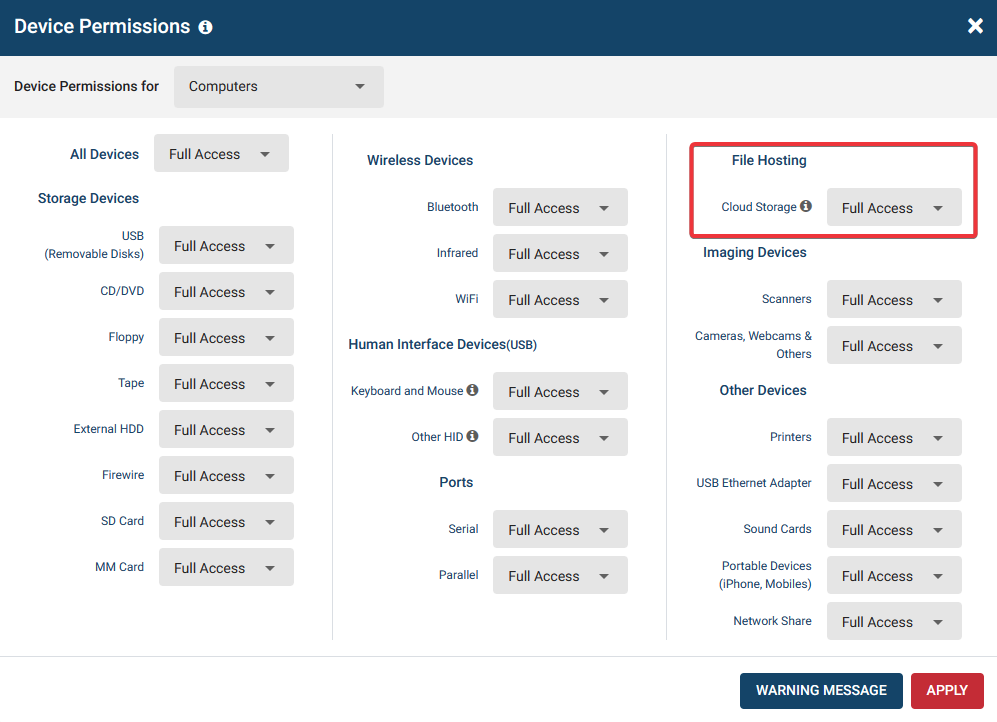This screenshot has height=722, width=997.
Task: Select the WiFi access level dropdown
Action: [560, 299]
